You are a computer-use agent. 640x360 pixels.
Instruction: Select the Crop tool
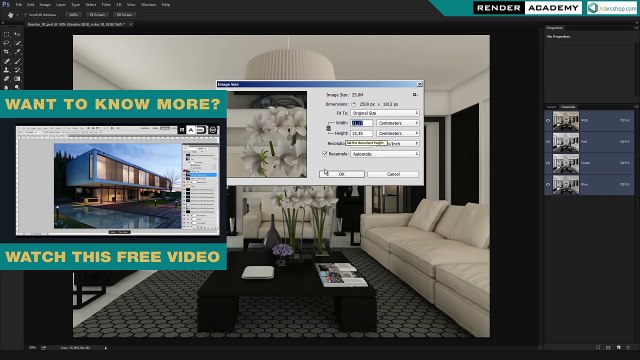tap(7, 52)
